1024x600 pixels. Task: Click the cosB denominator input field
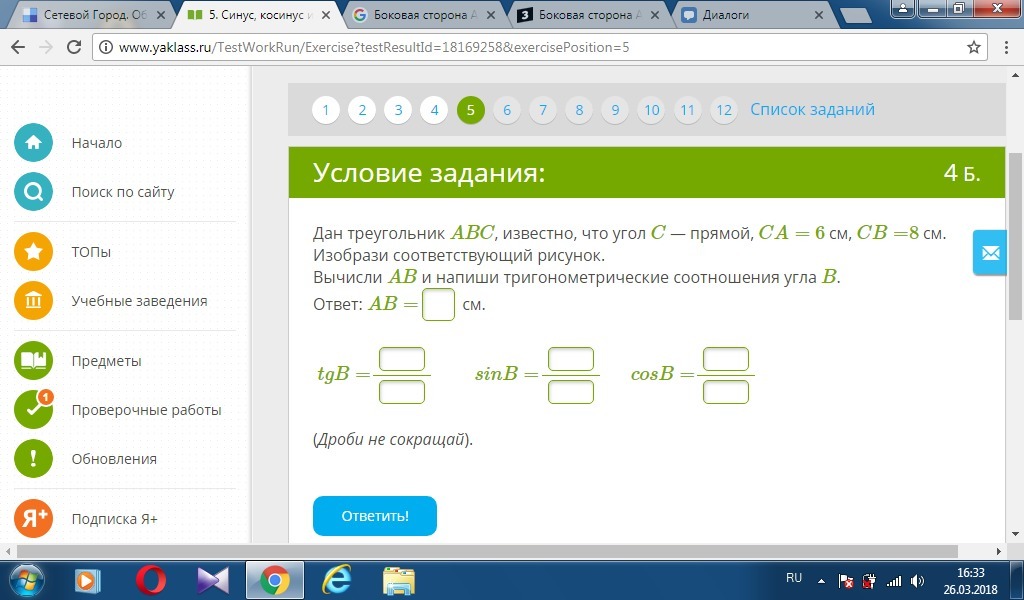pos(725,391)
